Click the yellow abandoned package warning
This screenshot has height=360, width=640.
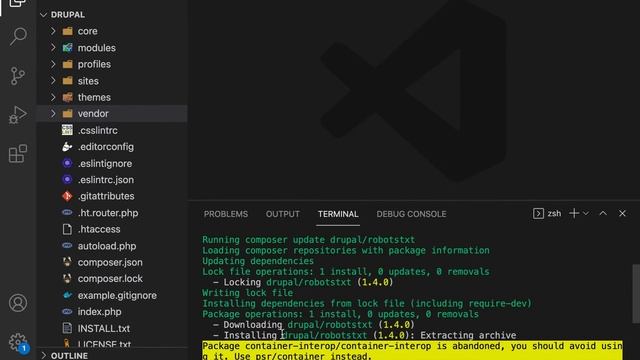412,351
